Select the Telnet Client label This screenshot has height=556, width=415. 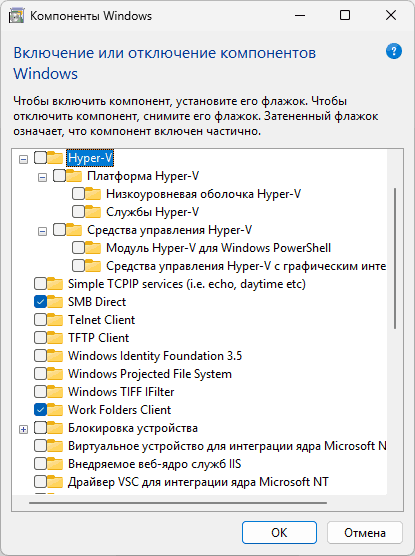(101, 320)
